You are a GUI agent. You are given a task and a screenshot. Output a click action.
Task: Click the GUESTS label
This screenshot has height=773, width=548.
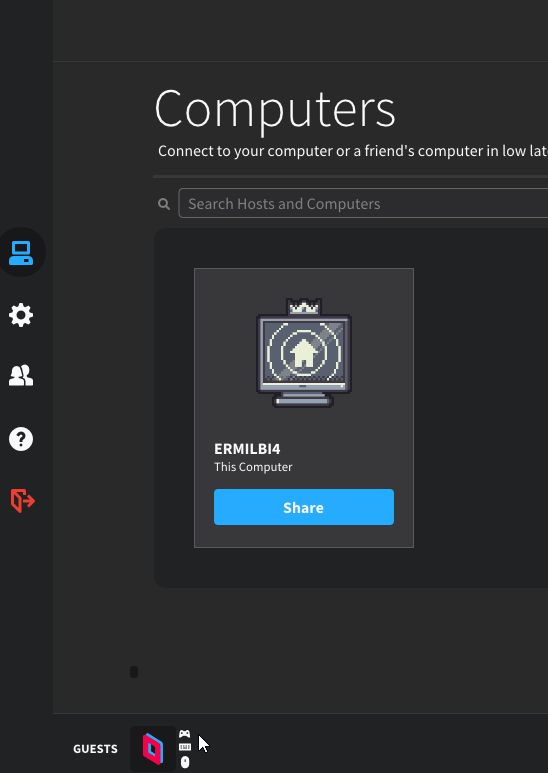point(96,749)
